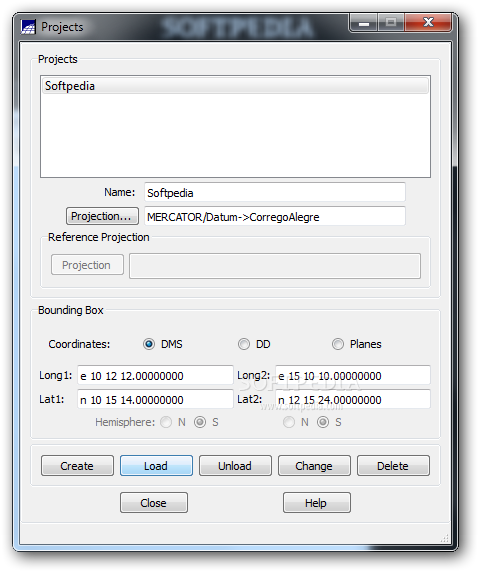Select the Softpedia project in the list
This screenshot has width=479, height=572.
coord(235,86)
